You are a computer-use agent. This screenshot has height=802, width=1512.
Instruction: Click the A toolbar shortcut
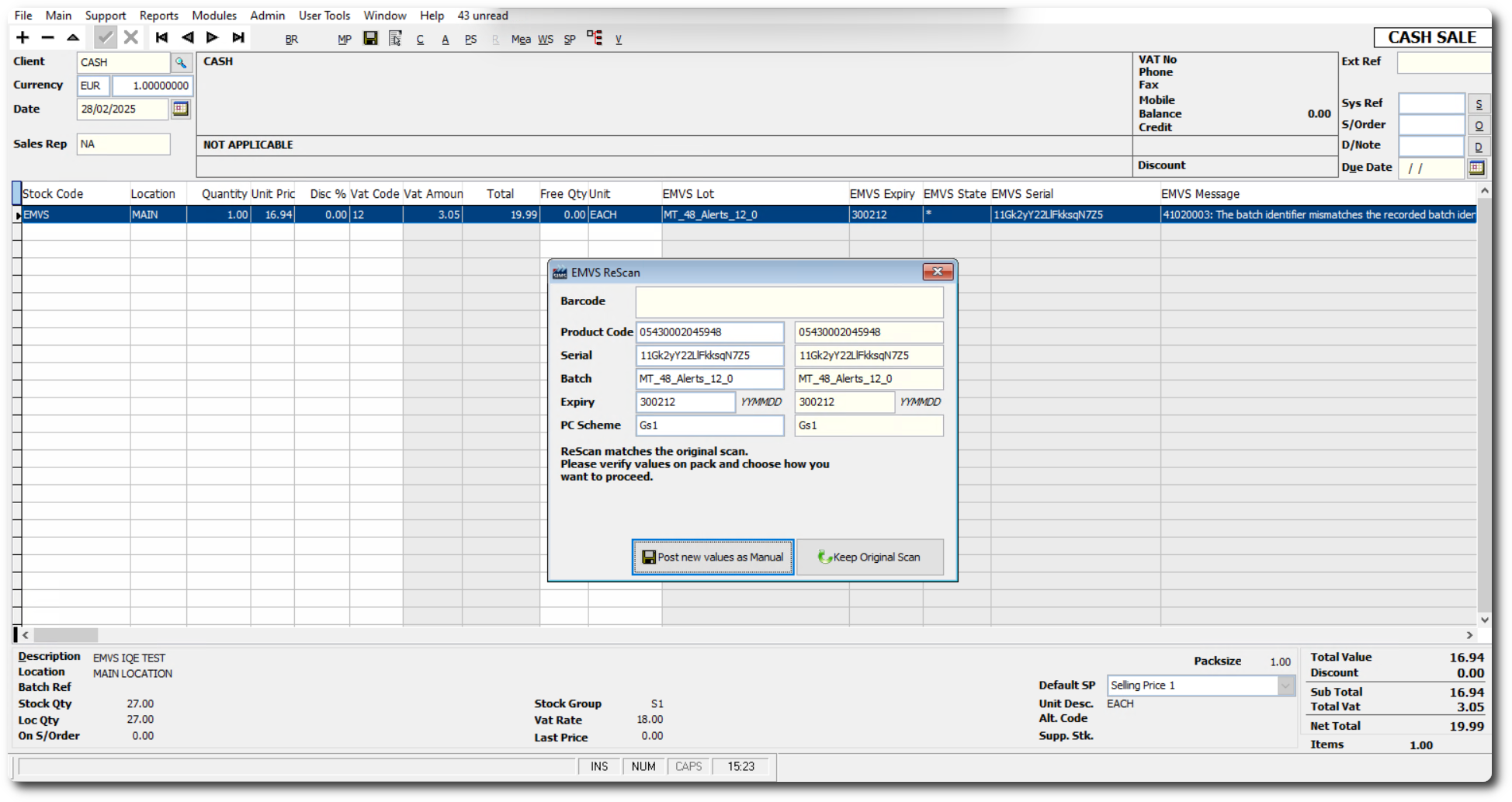(446, 39)
